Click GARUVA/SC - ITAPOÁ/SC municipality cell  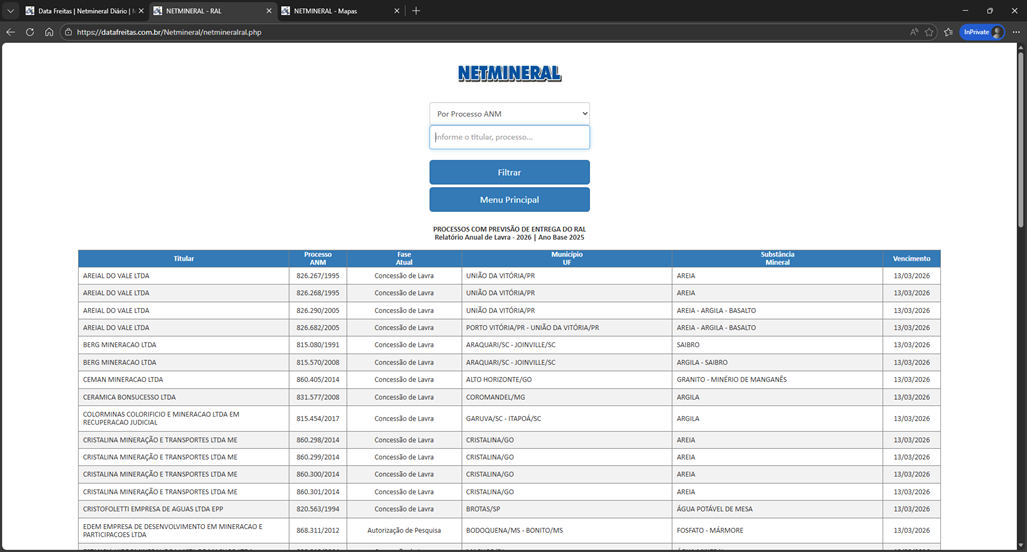pos(567,418)
